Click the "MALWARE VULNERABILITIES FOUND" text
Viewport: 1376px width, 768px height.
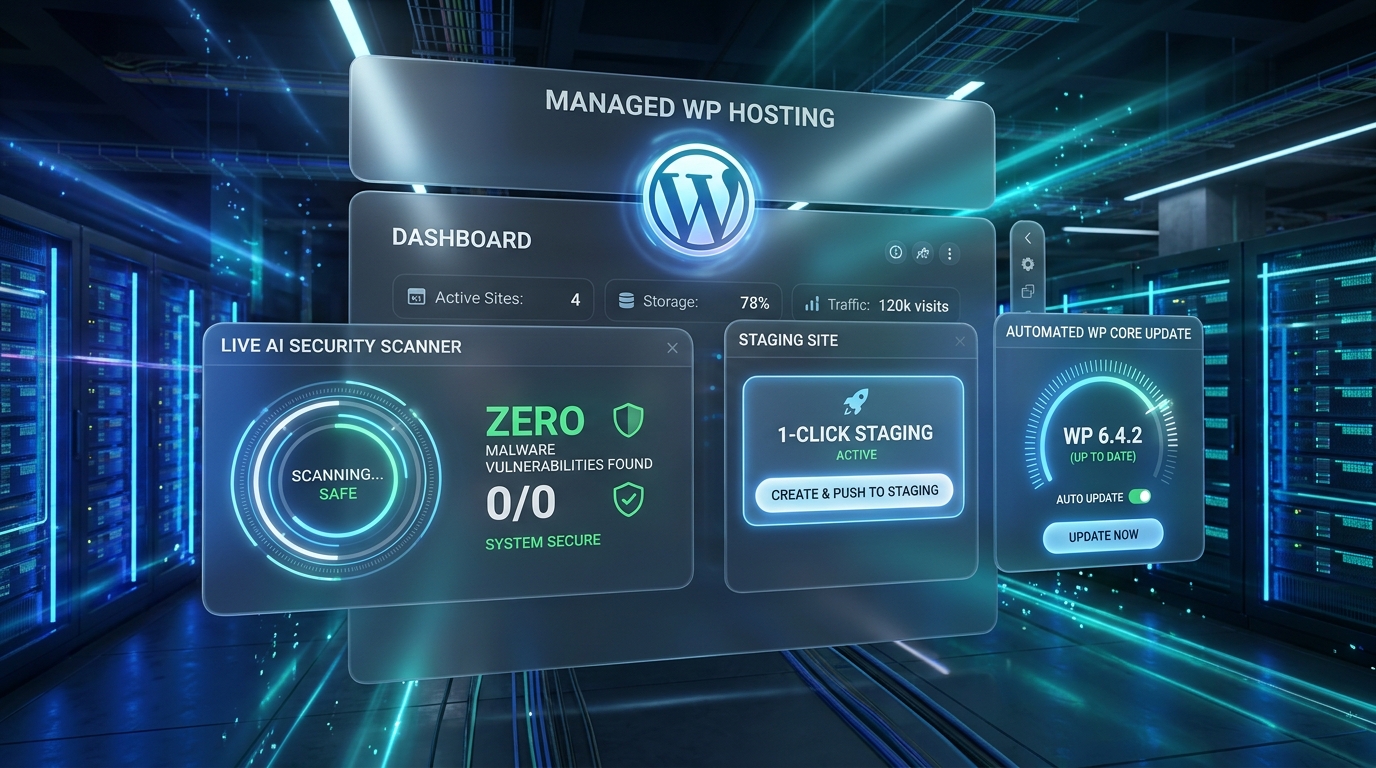pyautogui.click(x=569, y=457)
